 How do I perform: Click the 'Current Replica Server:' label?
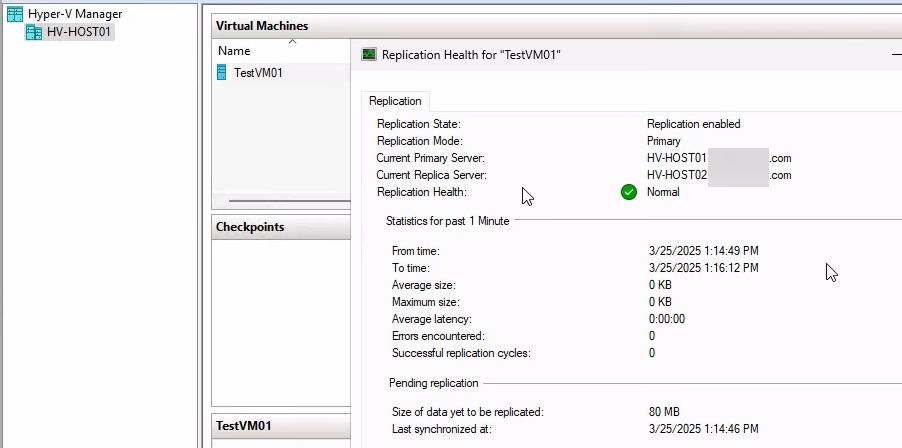pos(431,175)
